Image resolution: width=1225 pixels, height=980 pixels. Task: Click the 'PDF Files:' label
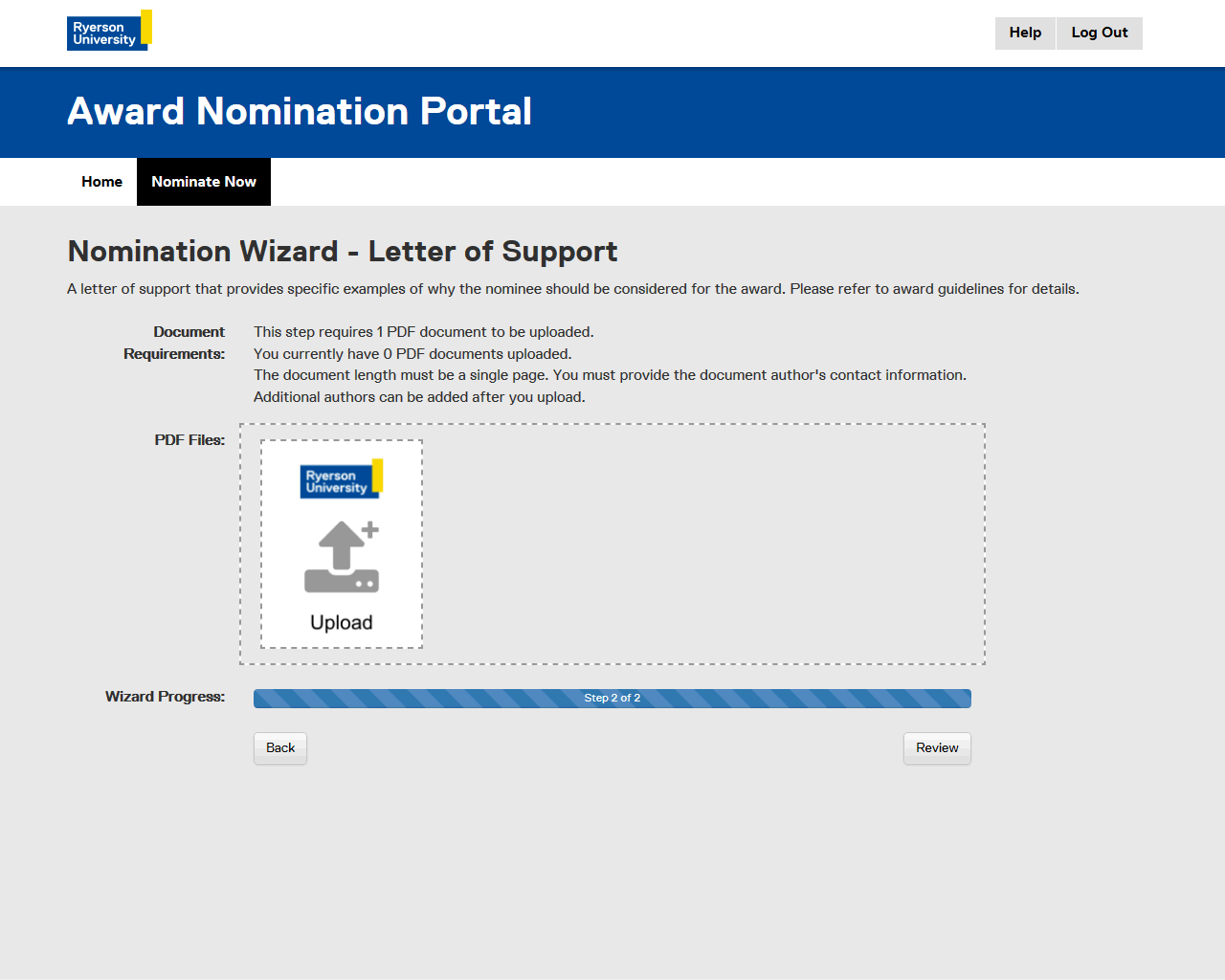click(x=189, y=440)
